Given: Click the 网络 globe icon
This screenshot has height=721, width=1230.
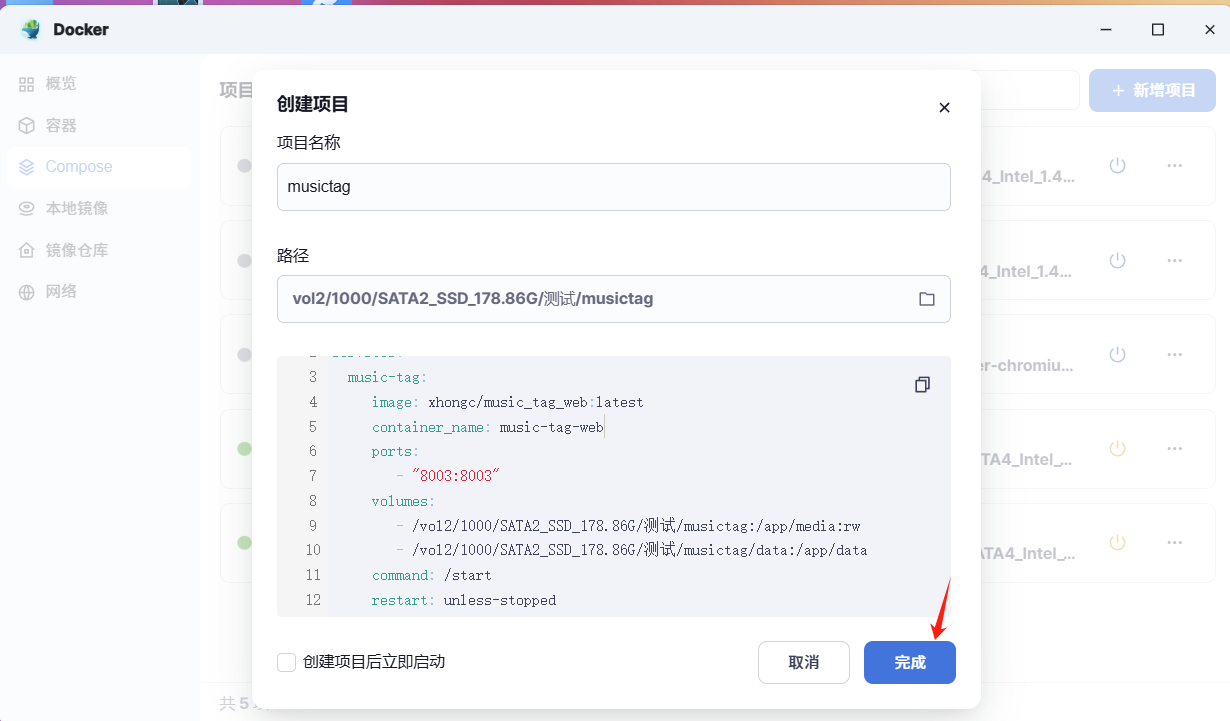Looking at the screenshot, I should pyautogui.click(x=27, y=292).
